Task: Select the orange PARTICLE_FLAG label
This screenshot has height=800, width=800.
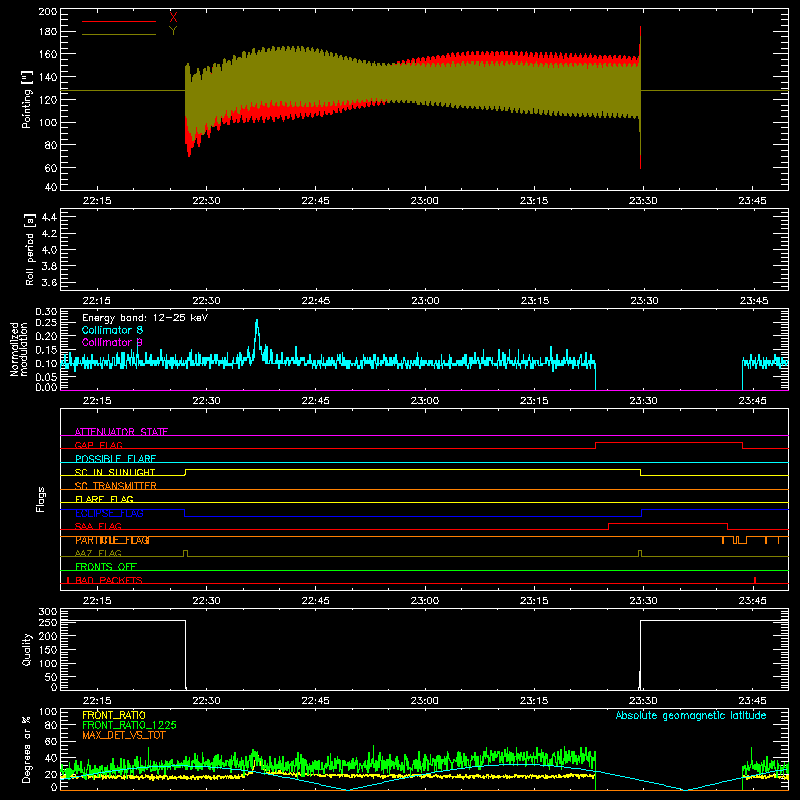Action: tap(112, 540)
